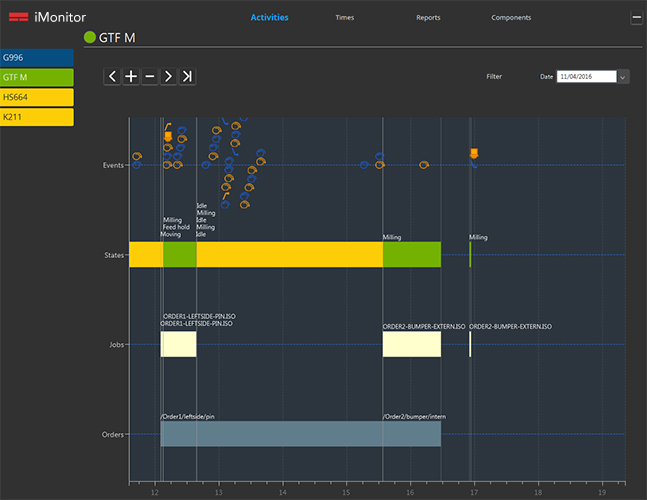Click the zoom in plus button
The image size is (647, 500).
click(x=131, y=76)
